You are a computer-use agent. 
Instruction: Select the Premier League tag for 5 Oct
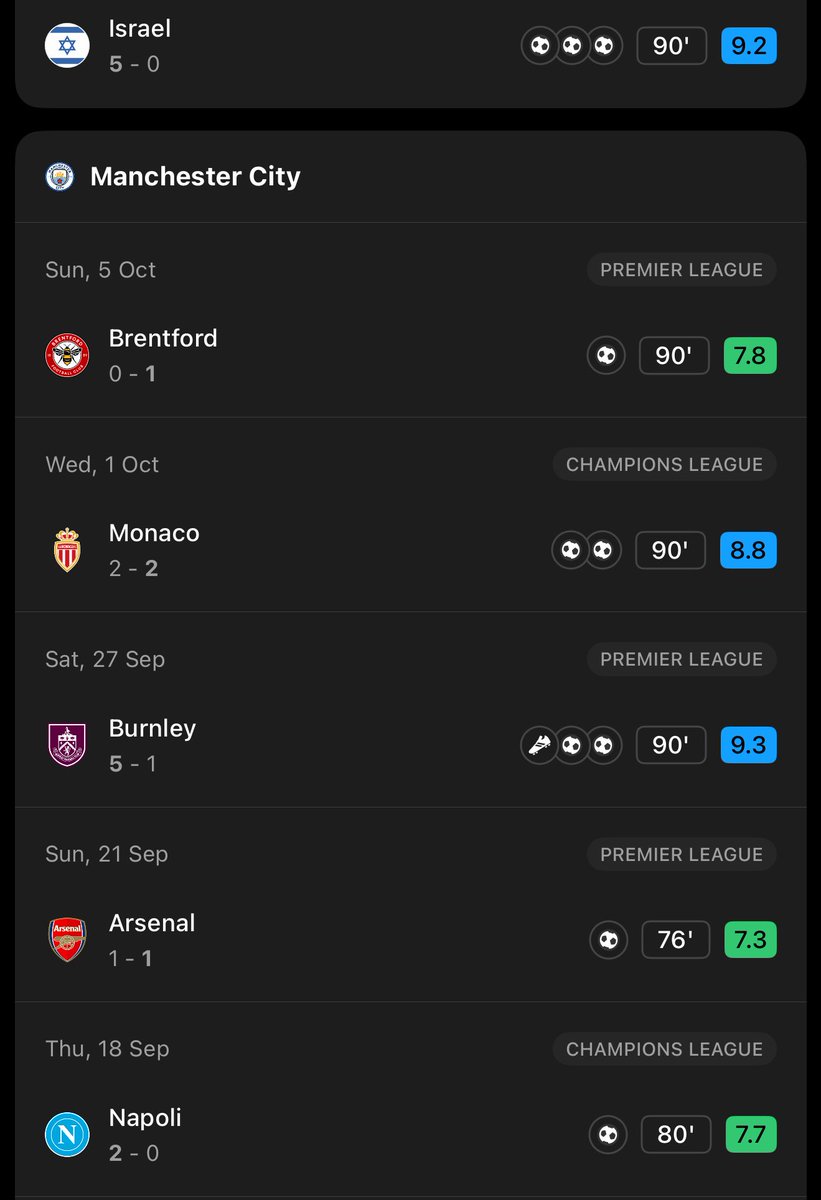(681, 270)
